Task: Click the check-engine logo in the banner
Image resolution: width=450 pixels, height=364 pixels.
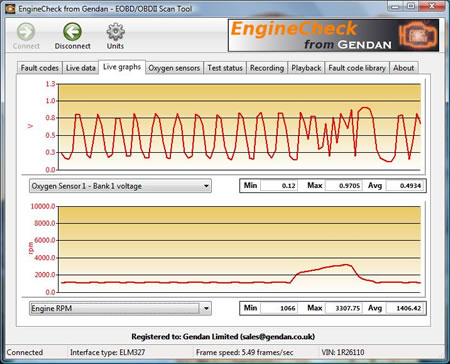Action: pos(418,35)
